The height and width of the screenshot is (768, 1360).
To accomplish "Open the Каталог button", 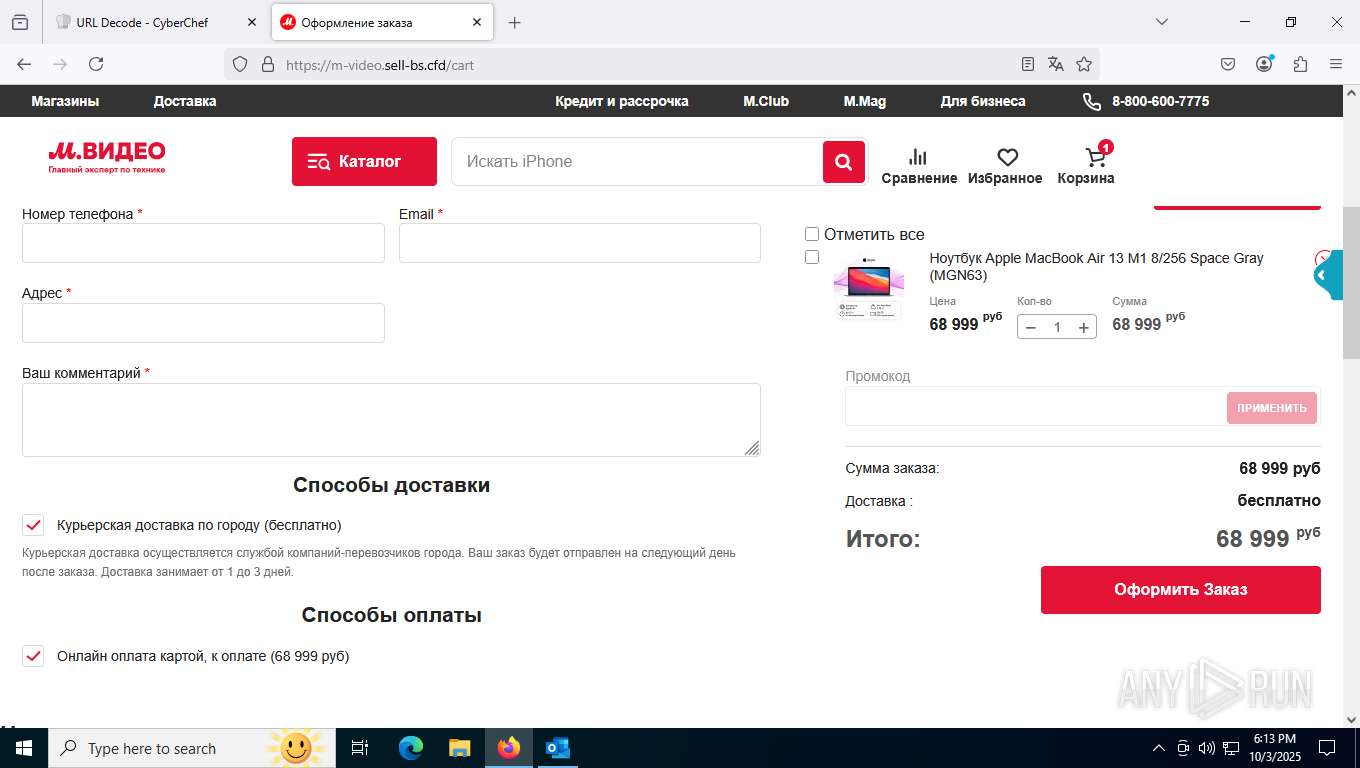I will coord(364,161).
